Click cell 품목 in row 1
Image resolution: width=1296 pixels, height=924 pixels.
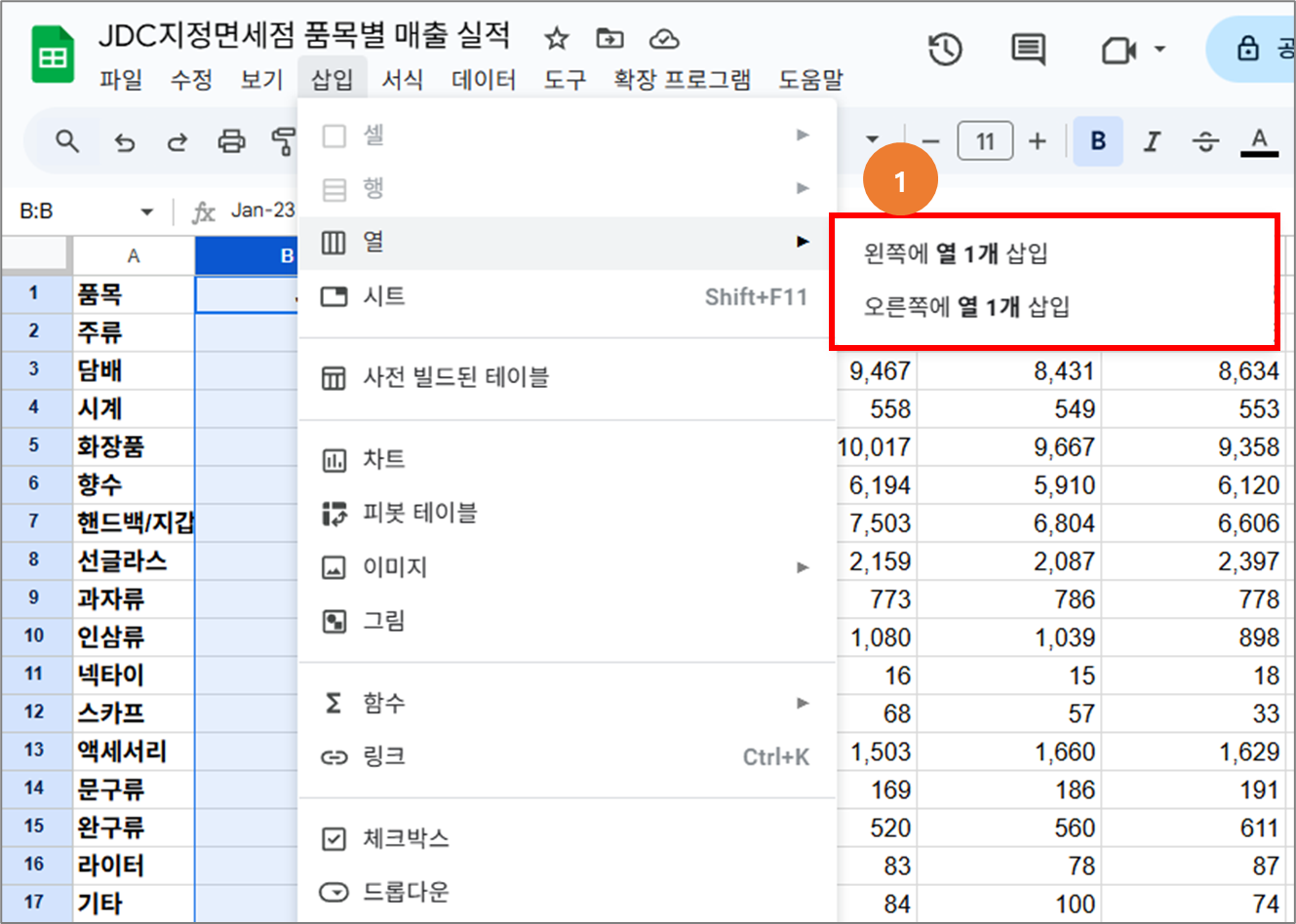pos(134,294)
